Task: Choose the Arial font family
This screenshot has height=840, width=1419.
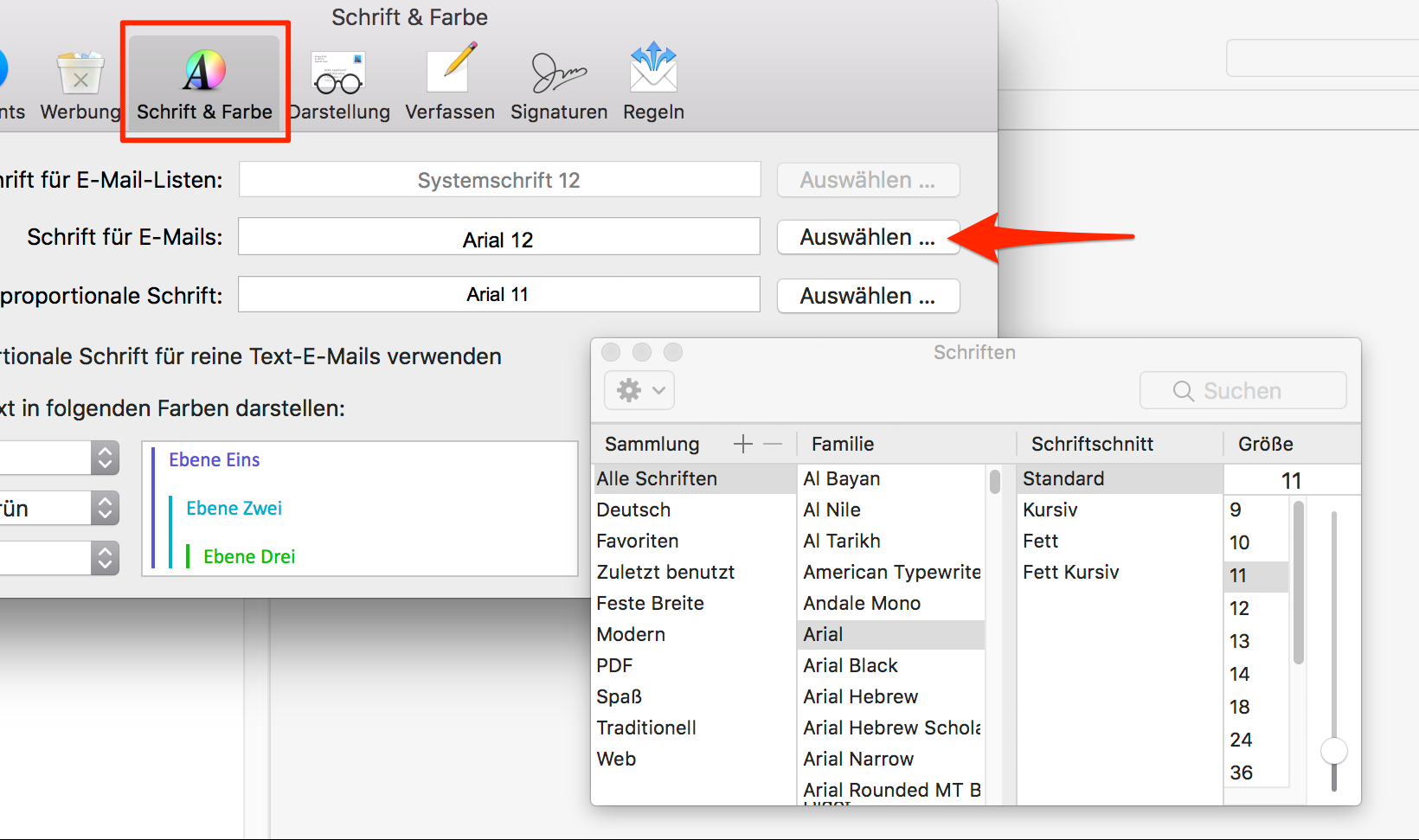Action: (x=891, y=634)
